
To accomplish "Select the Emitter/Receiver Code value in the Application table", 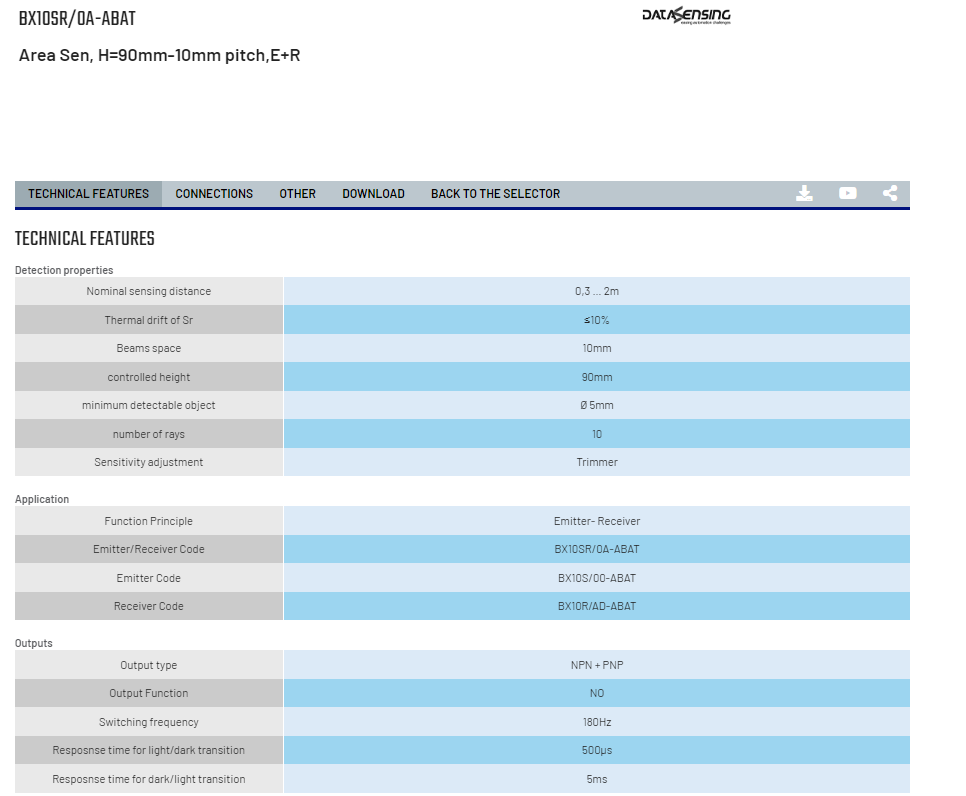I will coord(597,550).
